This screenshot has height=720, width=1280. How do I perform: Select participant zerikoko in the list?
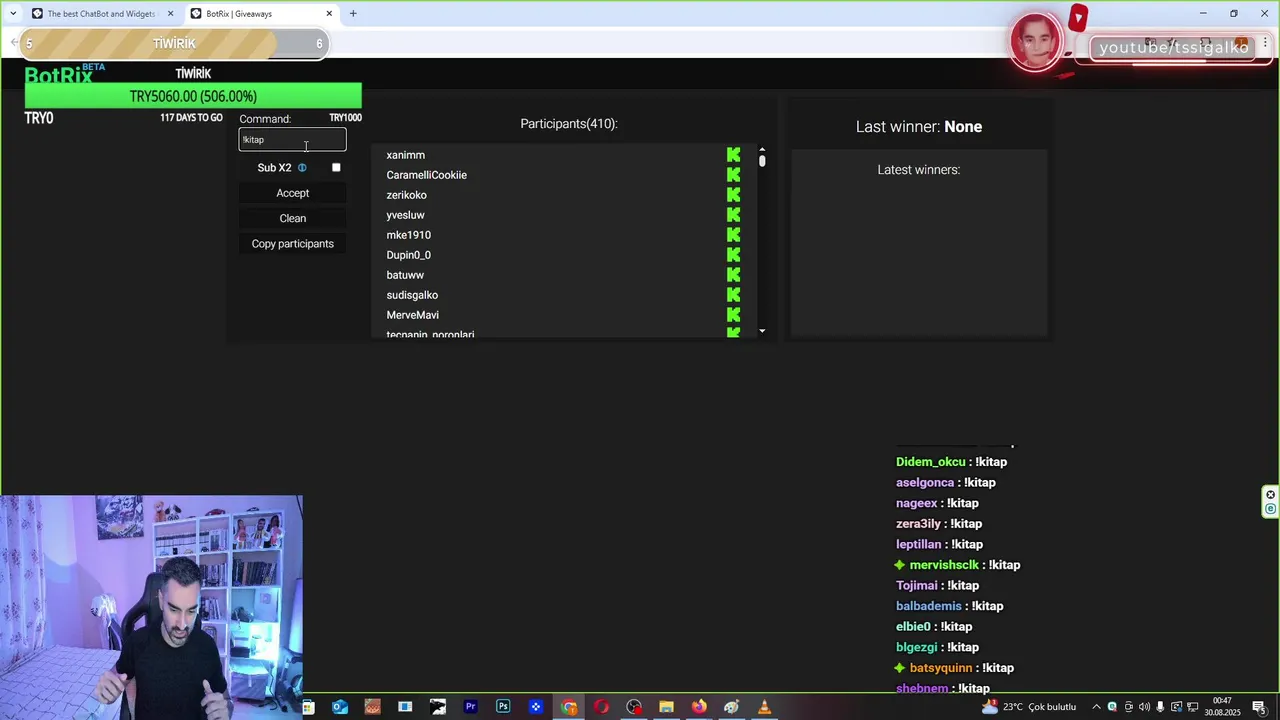(407, 195)
